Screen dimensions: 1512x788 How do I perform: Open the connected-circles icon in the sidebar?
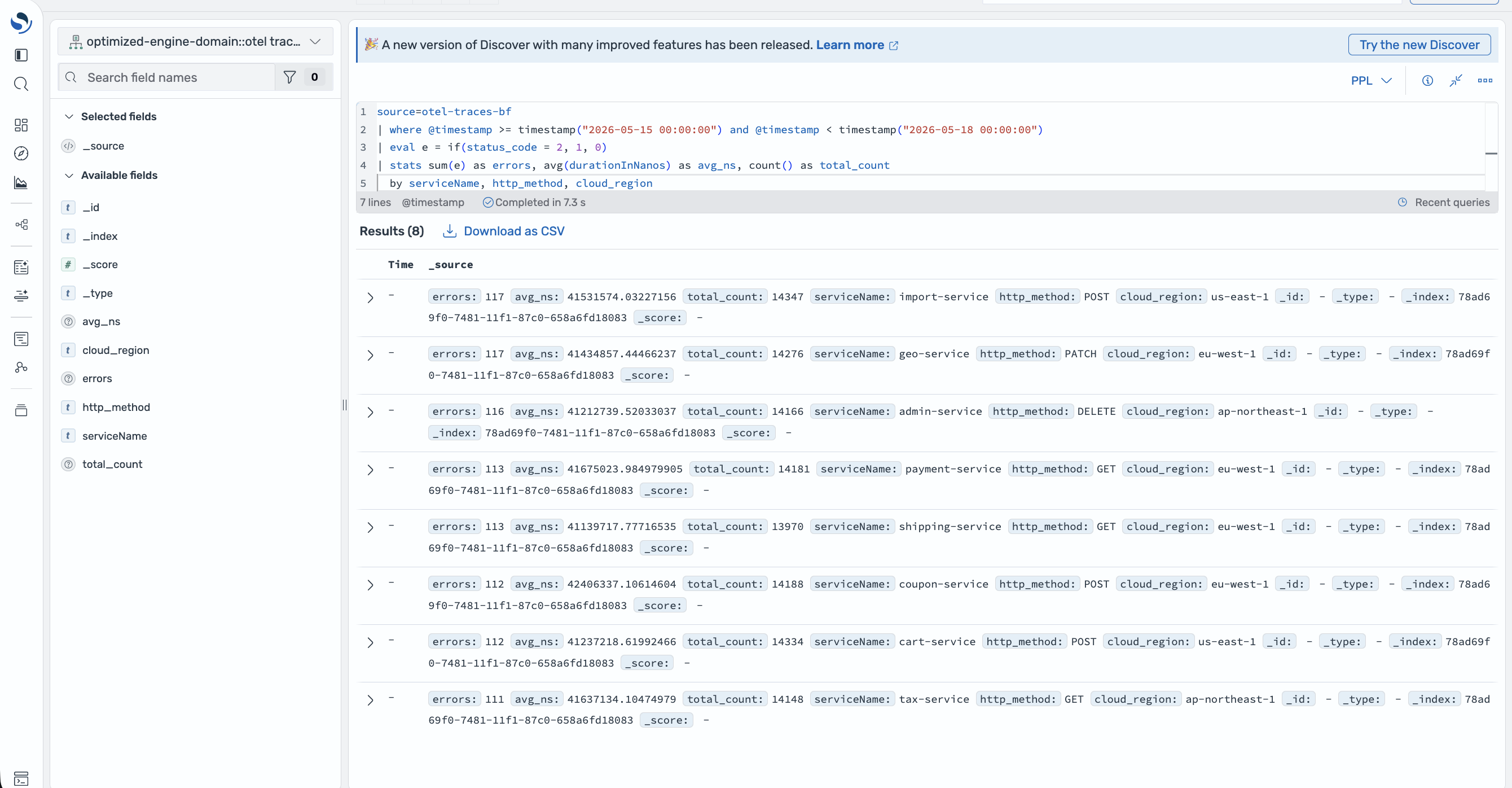click(x=21, y=367)
